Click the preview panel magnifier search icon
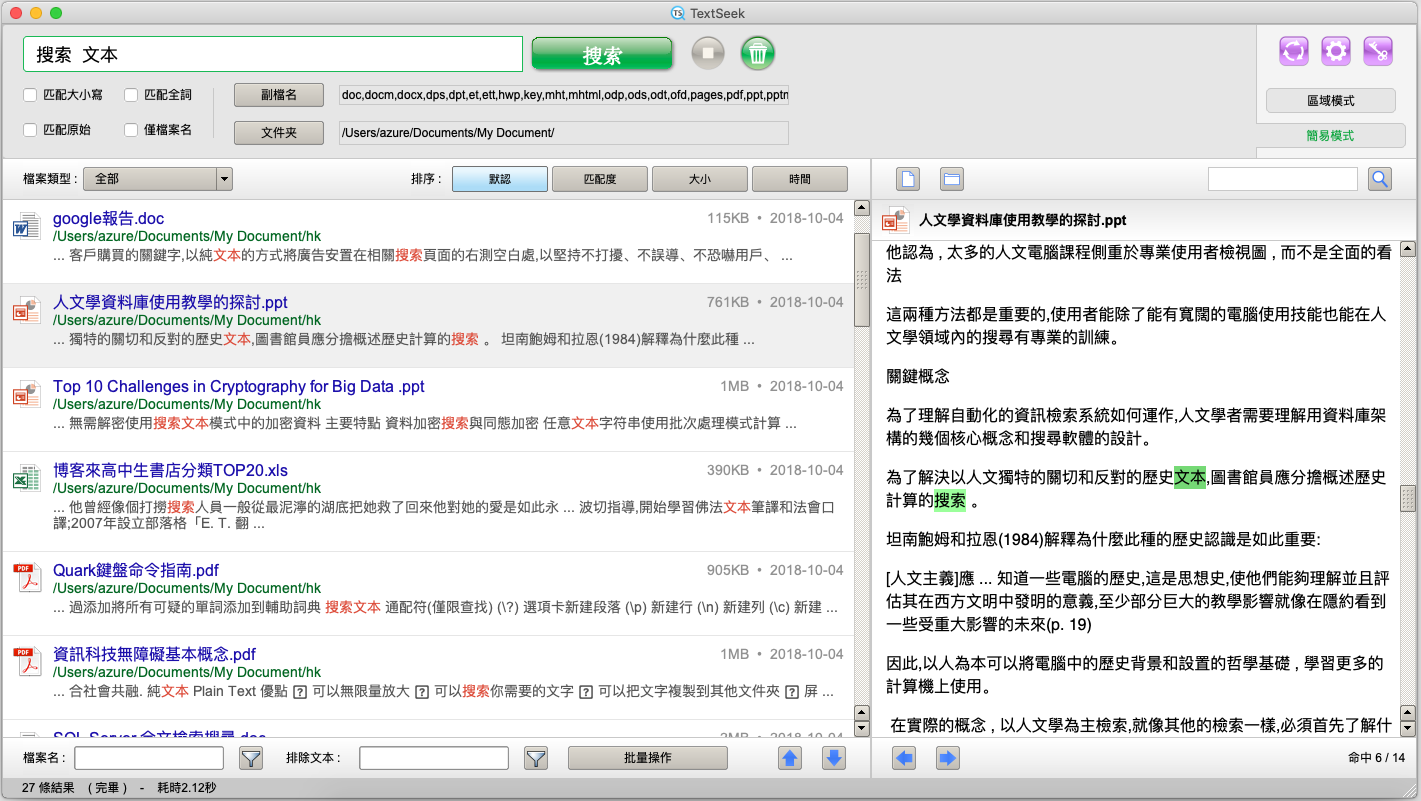1421x801 pixels. (x=1380, y=179)
